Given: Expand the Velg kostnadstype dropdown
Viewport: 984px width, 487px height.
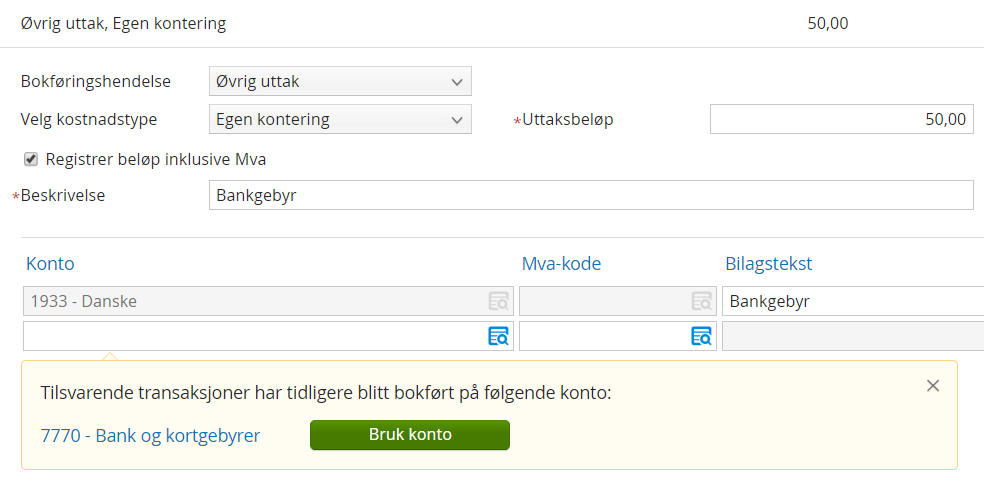Looking at the screenshot, I should [x=340, y=119].
